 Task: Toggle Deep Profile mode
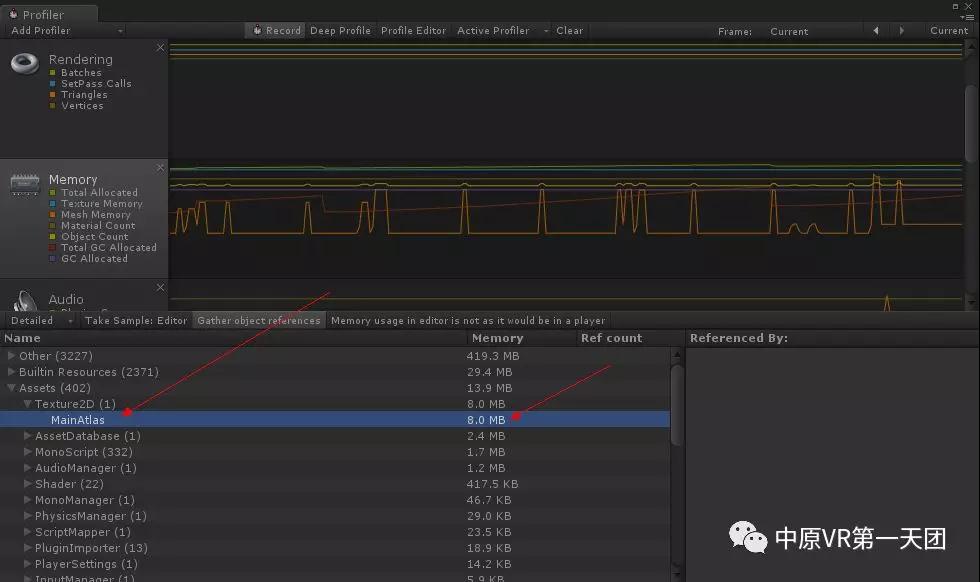tap(340, 31)
